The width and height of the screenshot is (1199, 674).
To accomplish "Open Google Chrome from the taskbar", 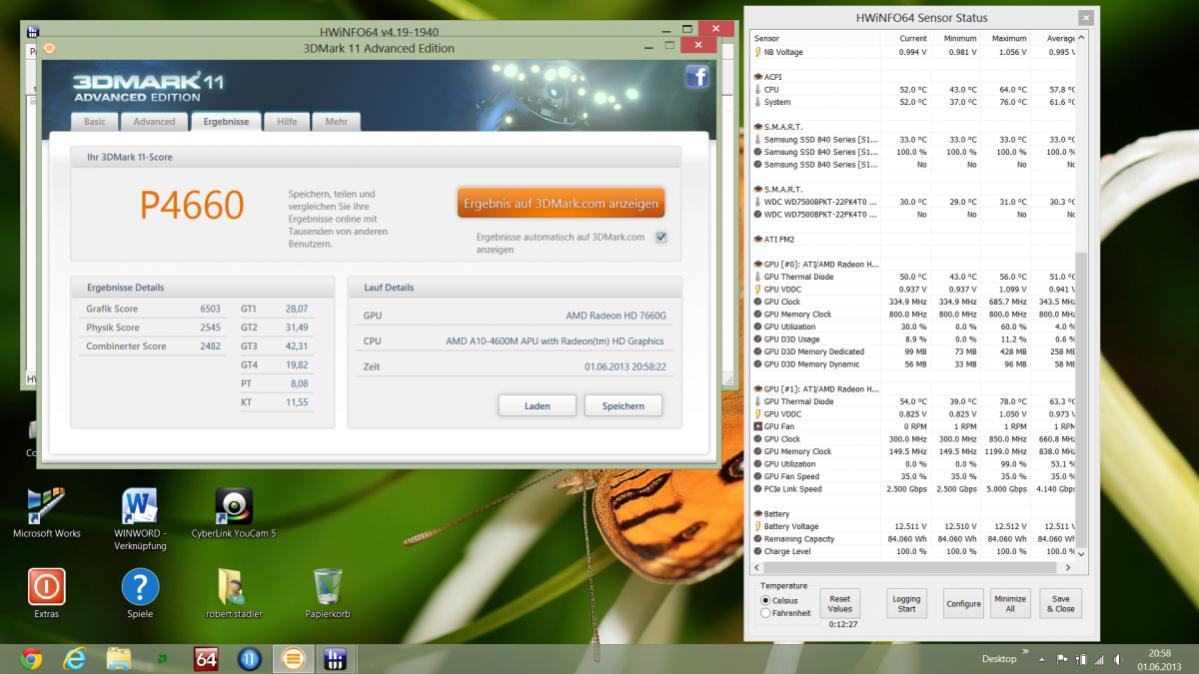I will point(31,659).
